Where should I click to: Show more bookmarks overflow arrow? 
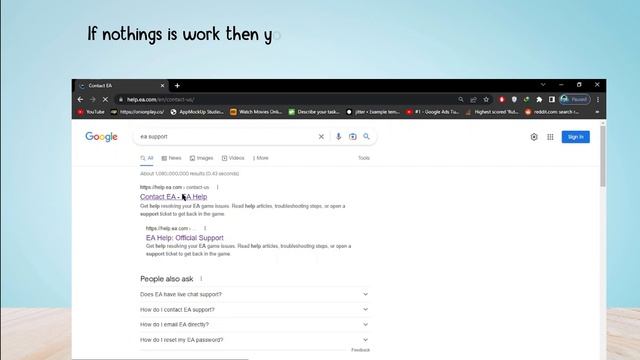[597, 112]
